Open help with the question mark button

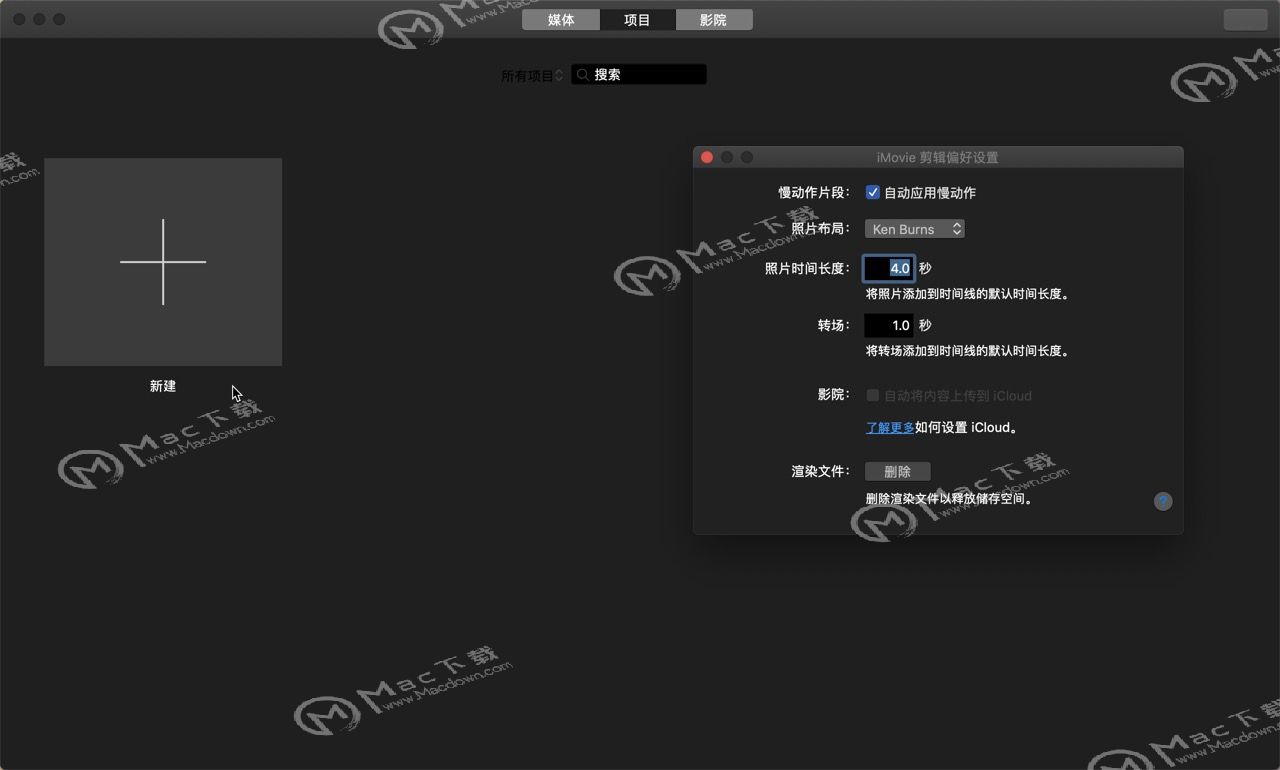(x=1163, y=501)
